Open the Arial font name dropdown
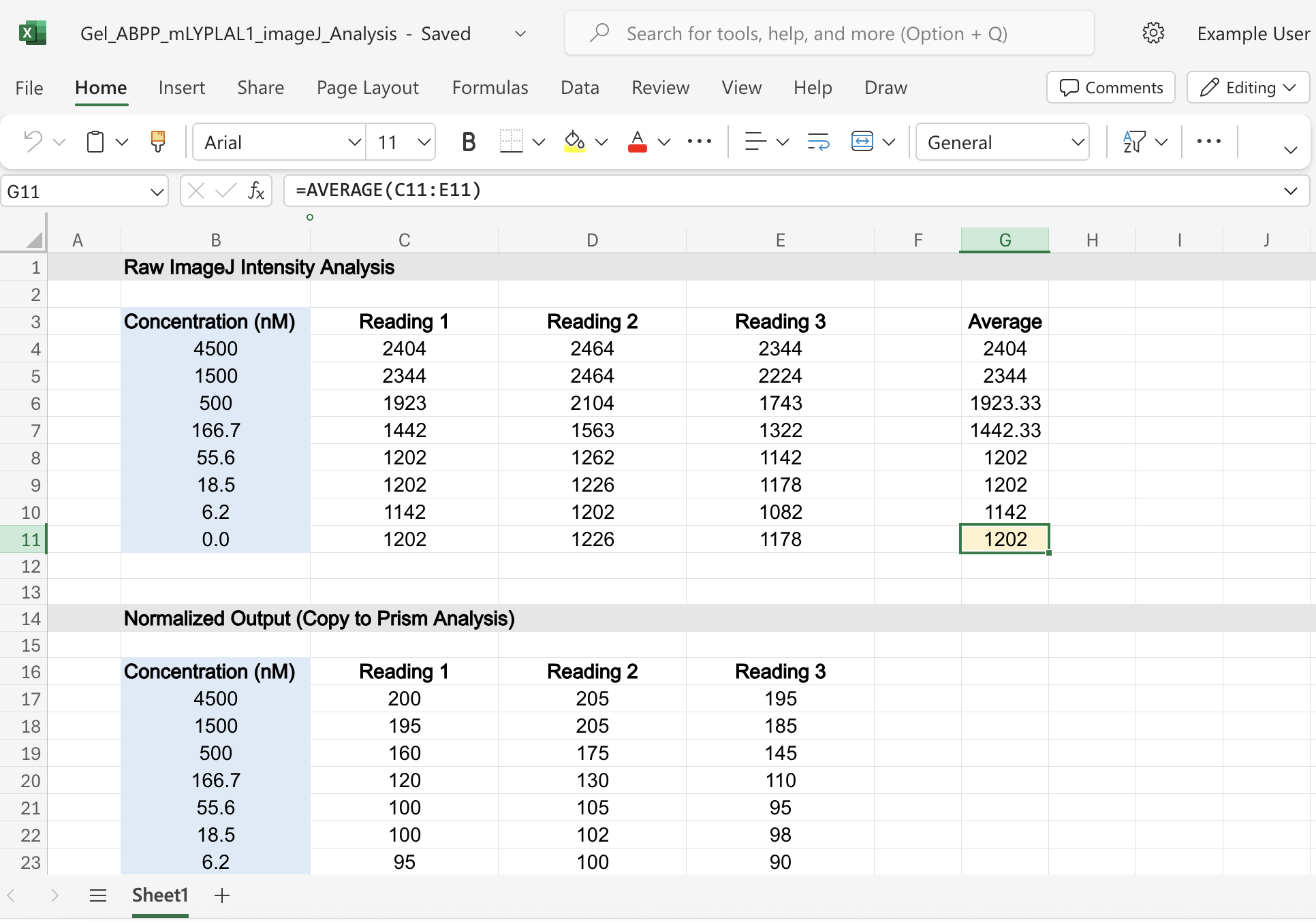This screenshot has width=1316, height=922. (x=279, y=142)
